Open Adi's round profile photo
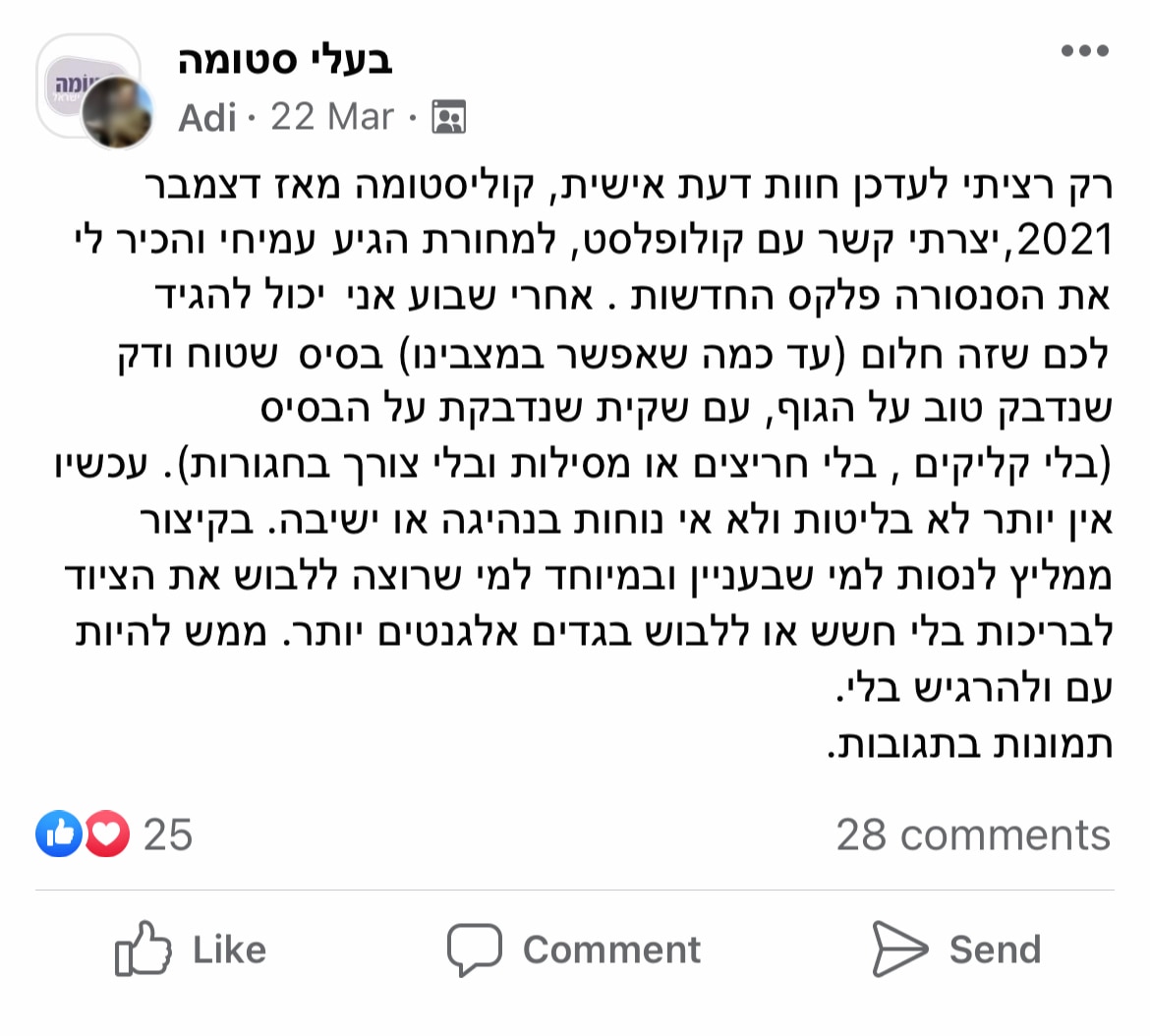 [117, 112]
